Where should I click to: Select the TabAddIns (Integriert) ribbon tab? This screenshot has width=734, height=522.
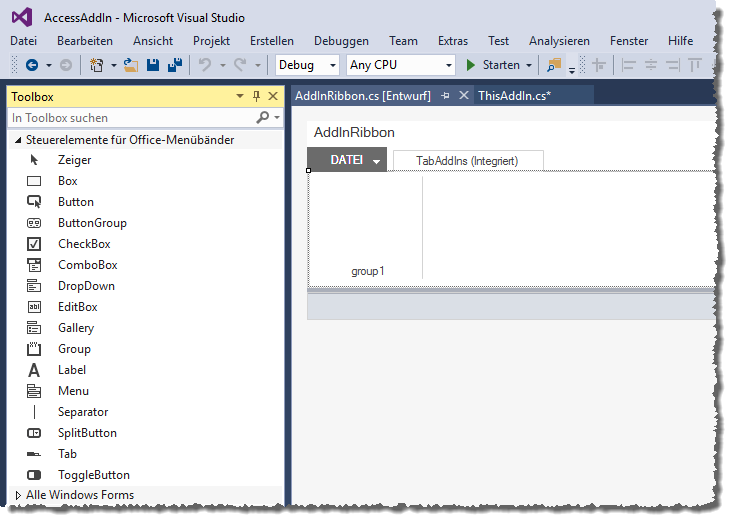click(468, 161)
